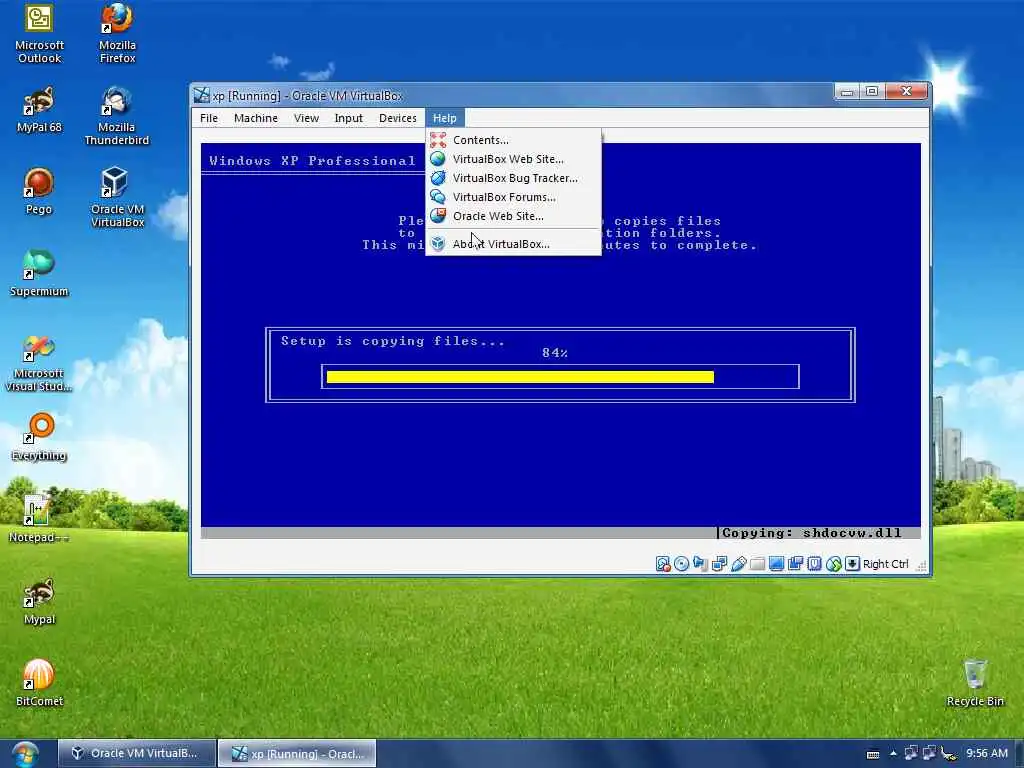1024x768 pixels.
Task: Click the mouse integration status icon
Action: (x=833, y=564)
